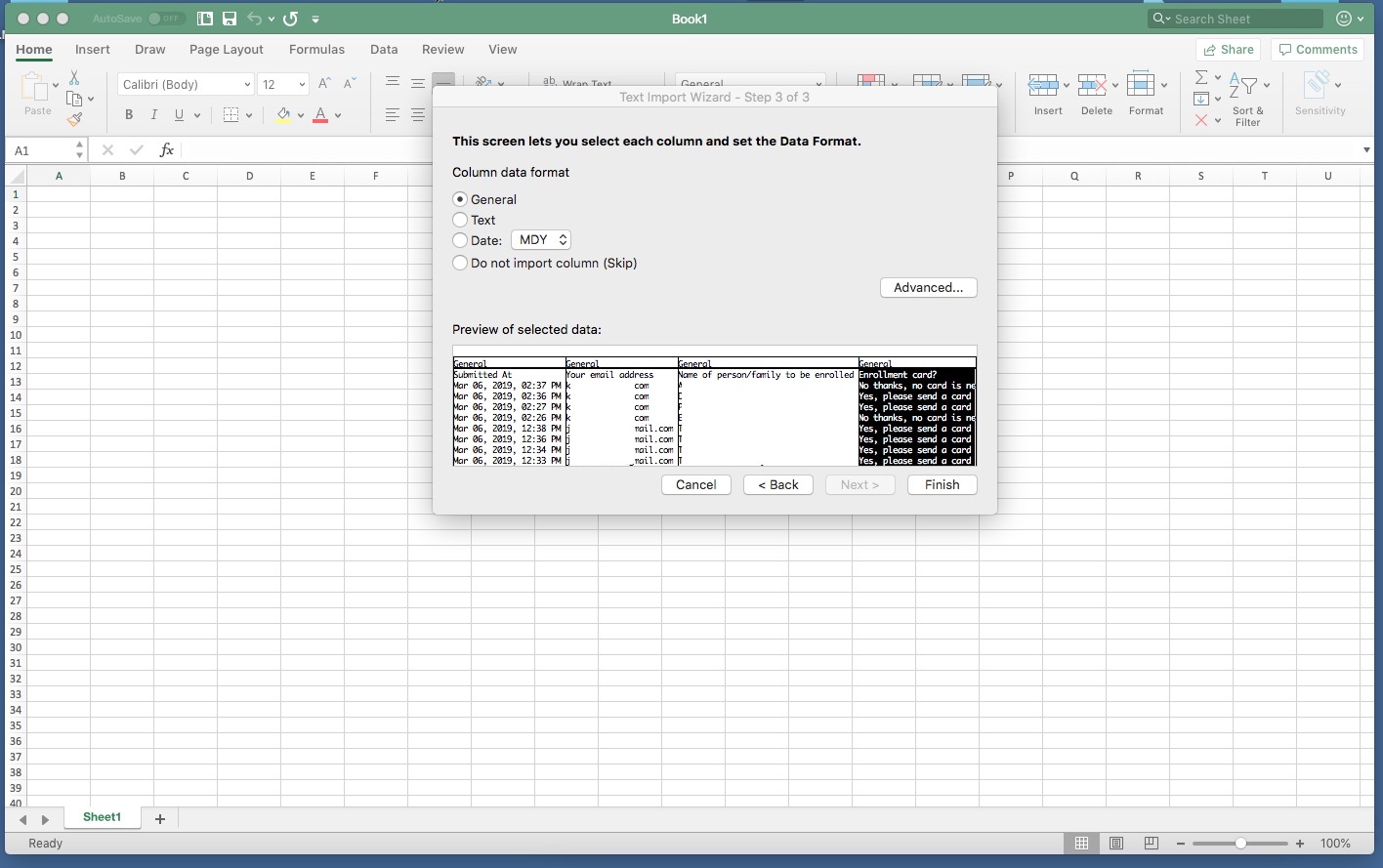Click the Share button
The height and width of the screenshot is (868, 1383).
(x=1229, y=50)
